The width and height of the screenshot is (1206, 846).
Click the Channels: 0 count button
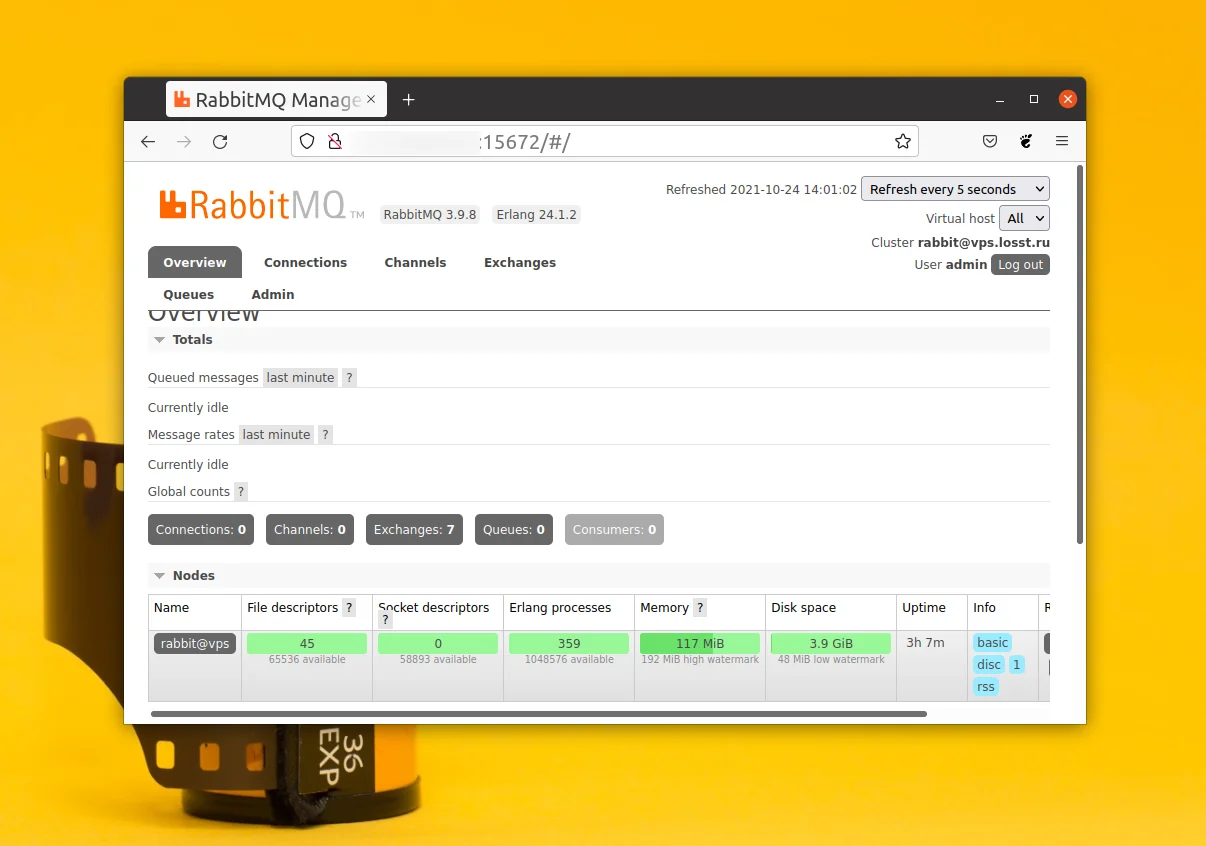(310, 530)
